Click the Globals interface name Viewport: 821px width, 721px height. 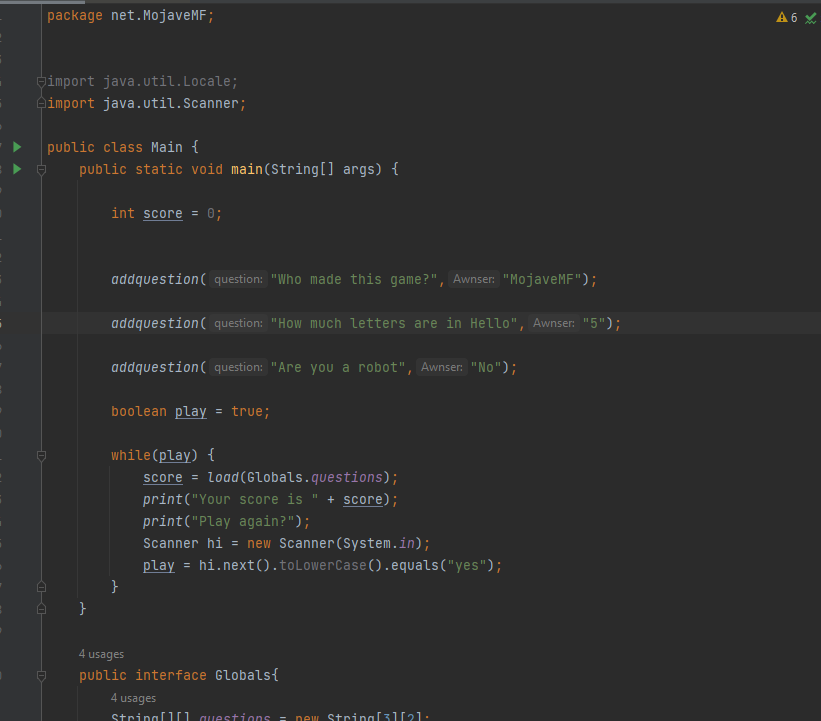(242, 675)
